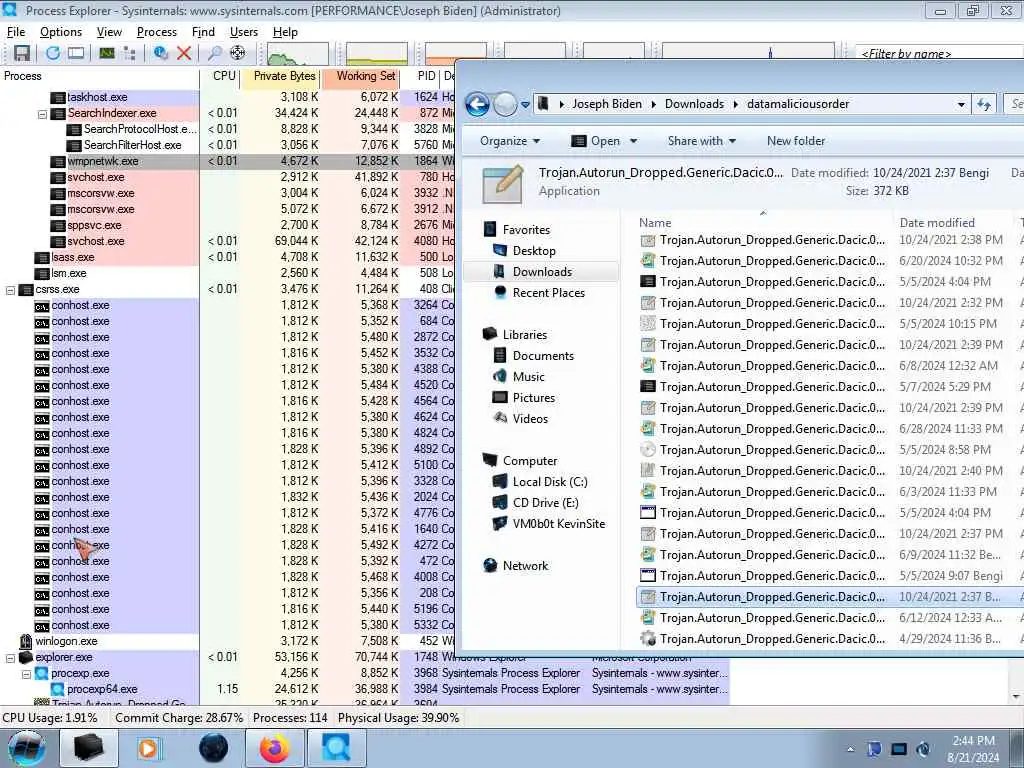Toggle the lower pane view toolbar icon
1024x768 pixels.
(76, 53)
